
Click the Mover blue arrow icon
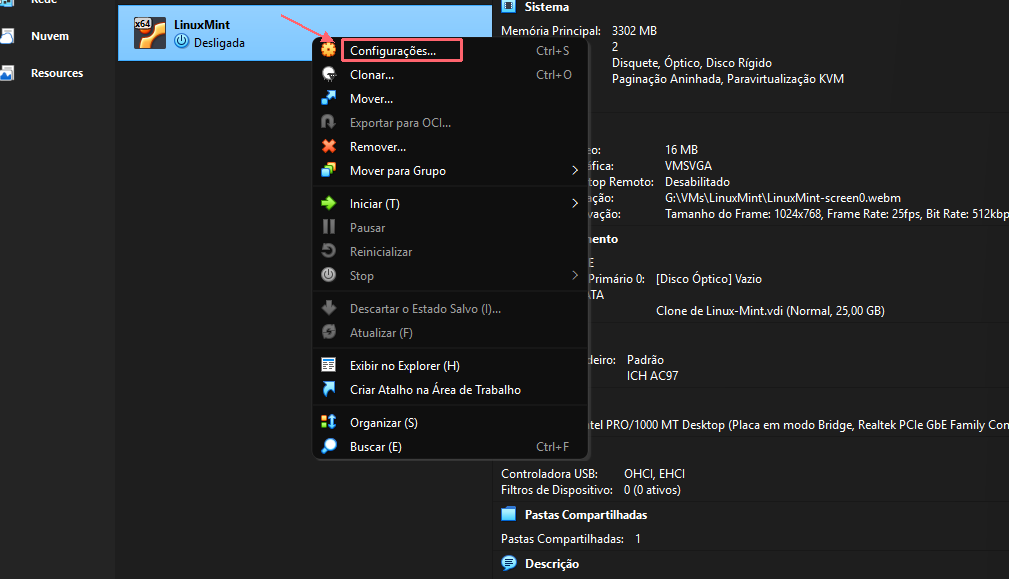coord(329,98)
